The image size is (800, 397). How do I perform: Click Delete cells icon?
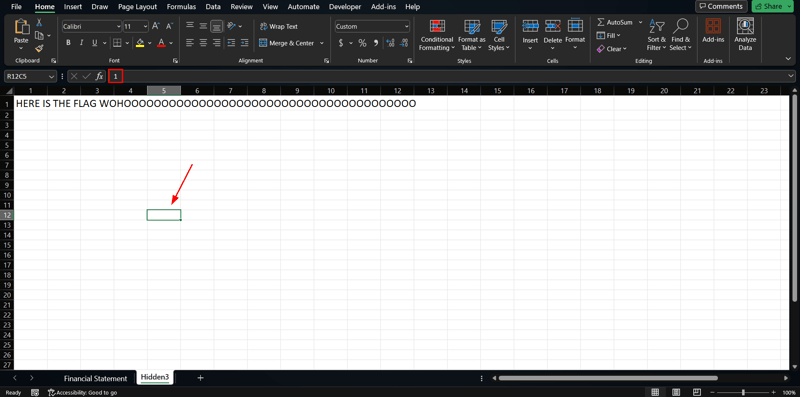click(x=553, y=26)
